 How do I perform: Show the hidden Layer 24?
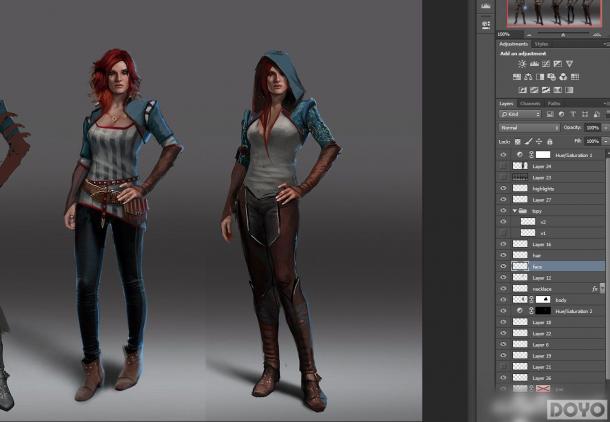(x=503, y=166)
